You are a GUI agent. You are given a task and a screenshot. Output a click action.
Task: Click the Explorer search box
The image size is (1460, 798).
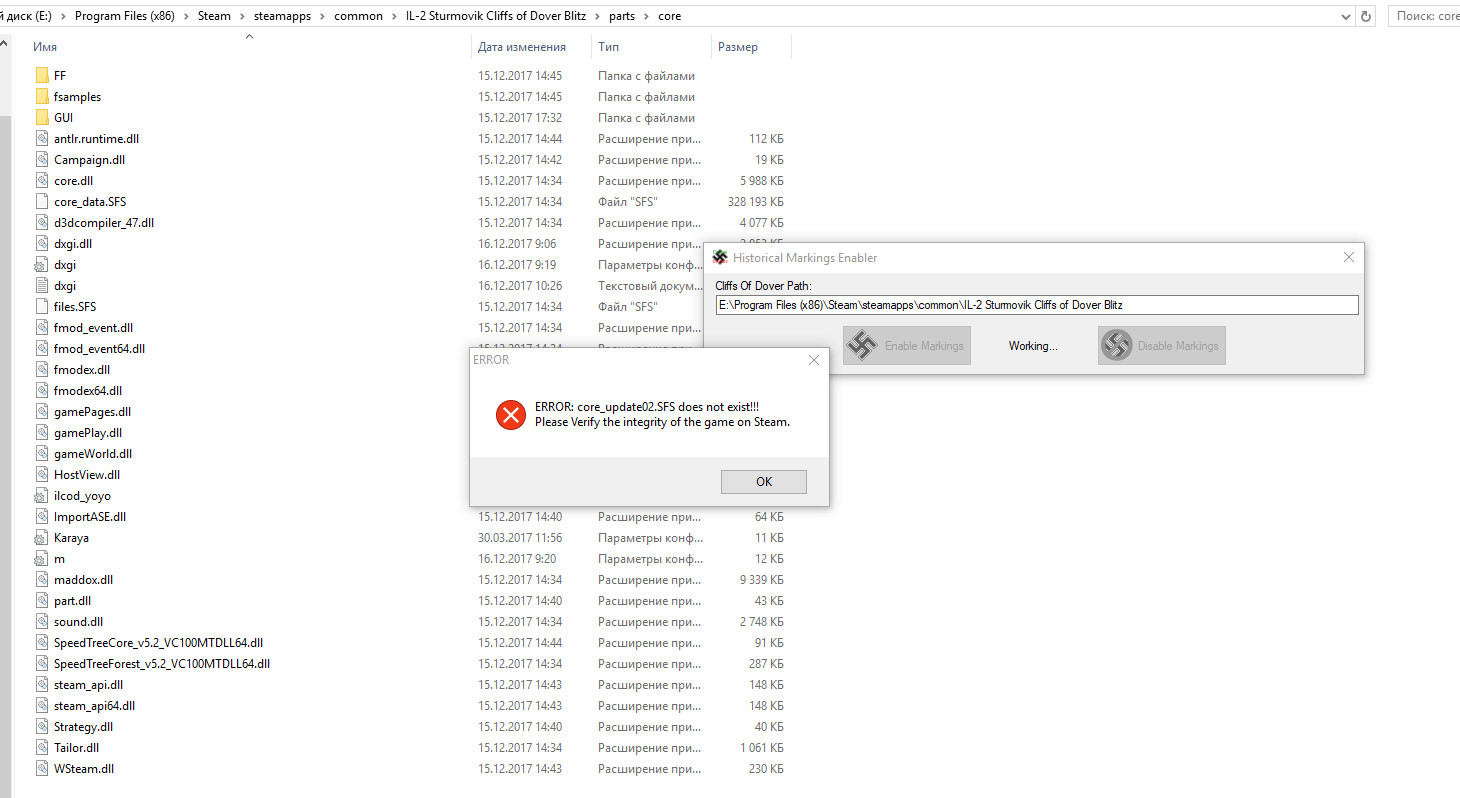(x=1424, y=16)
